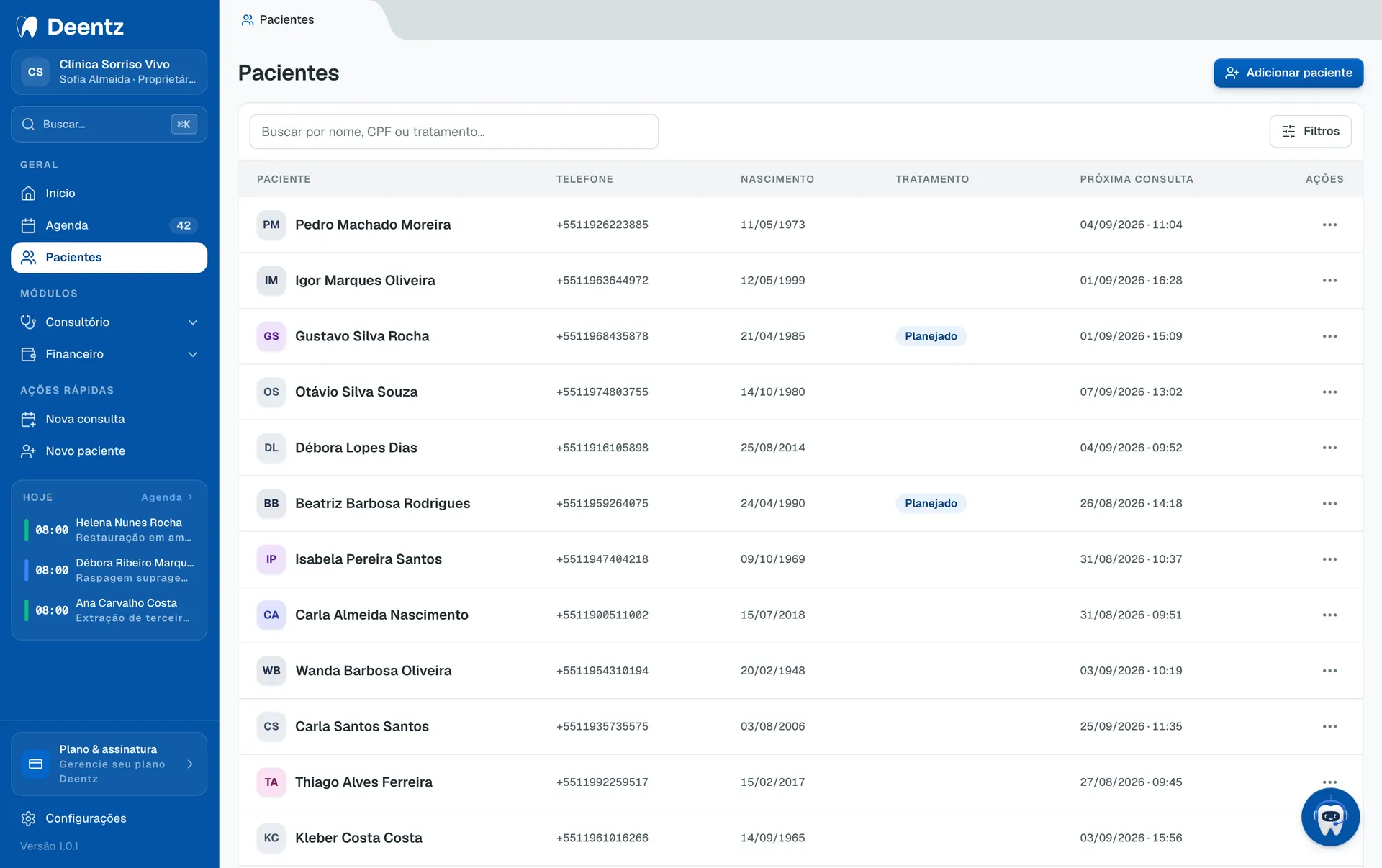The height and width of the screenshot is (868, 1382).
Task: Click phone number +5511963644972
Action: point(602,281)
